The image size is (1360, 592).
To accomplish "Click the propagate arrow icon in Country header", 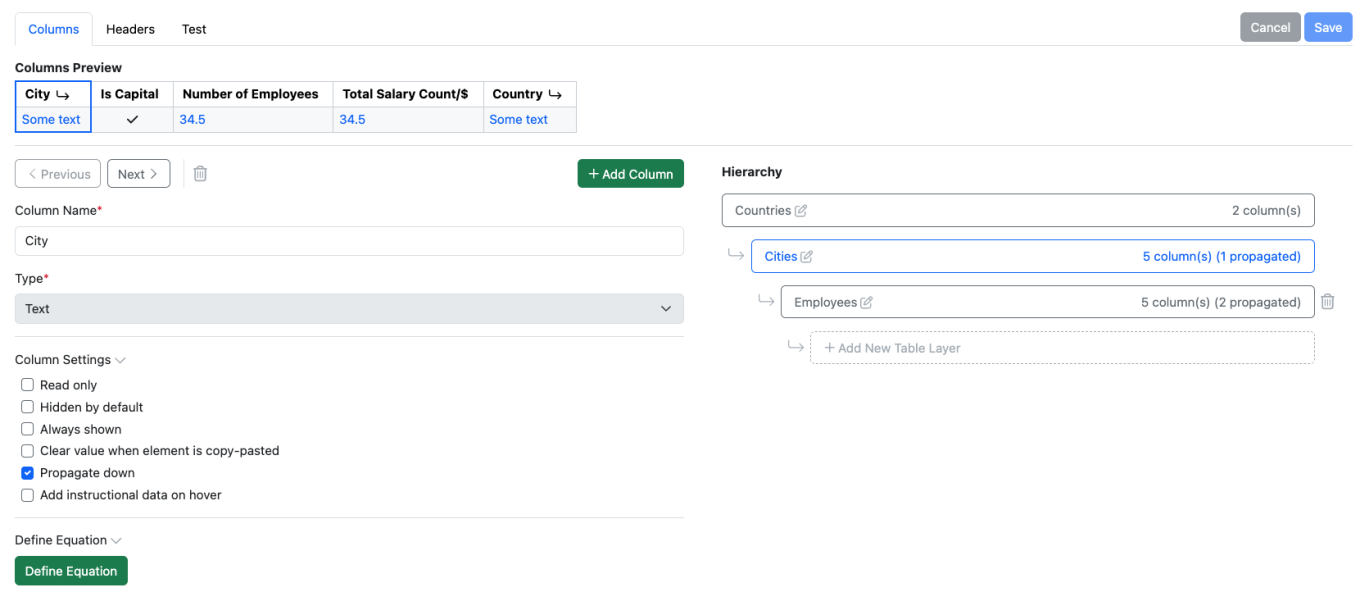I will coord(555,95).
